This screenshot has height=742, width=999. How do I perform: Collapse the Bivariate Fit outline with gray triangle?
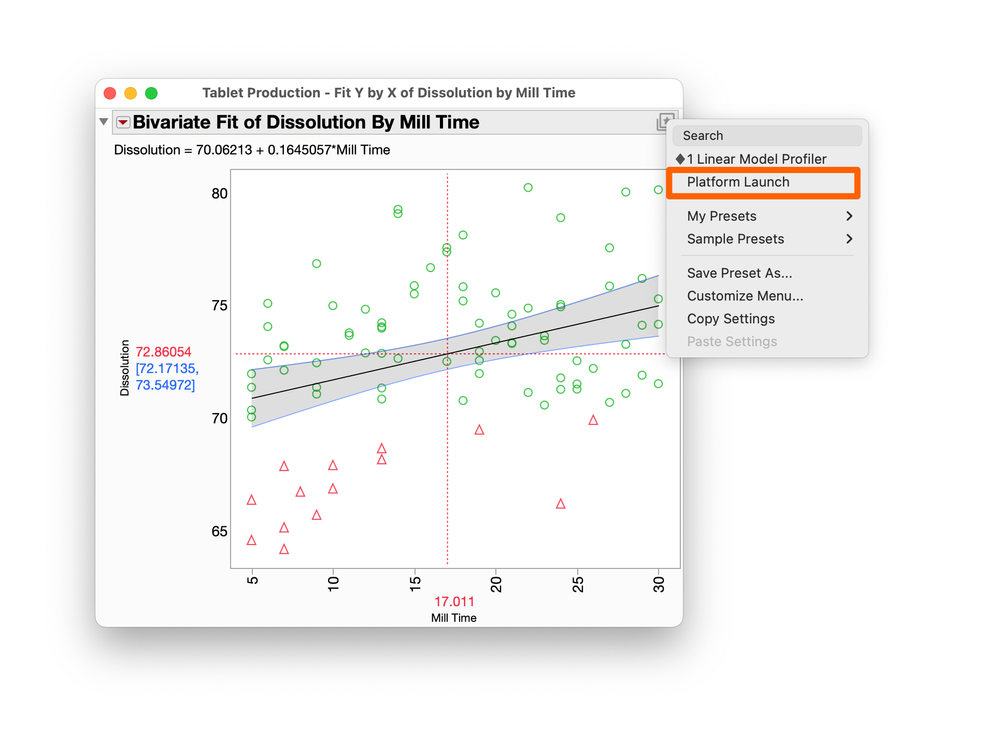[x=104, y=122]
